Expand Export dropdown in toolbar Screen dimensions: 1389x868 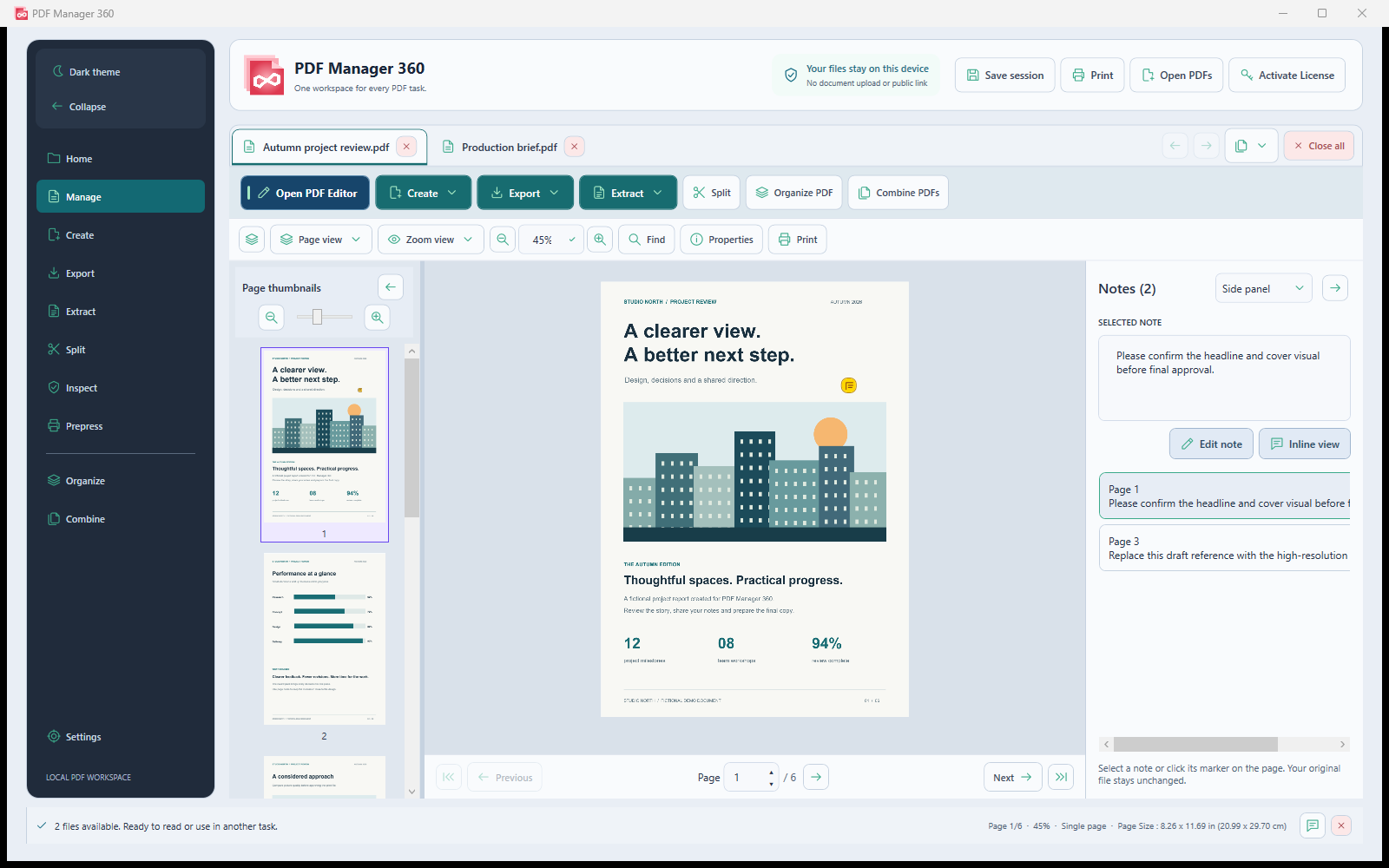(525, 193)
